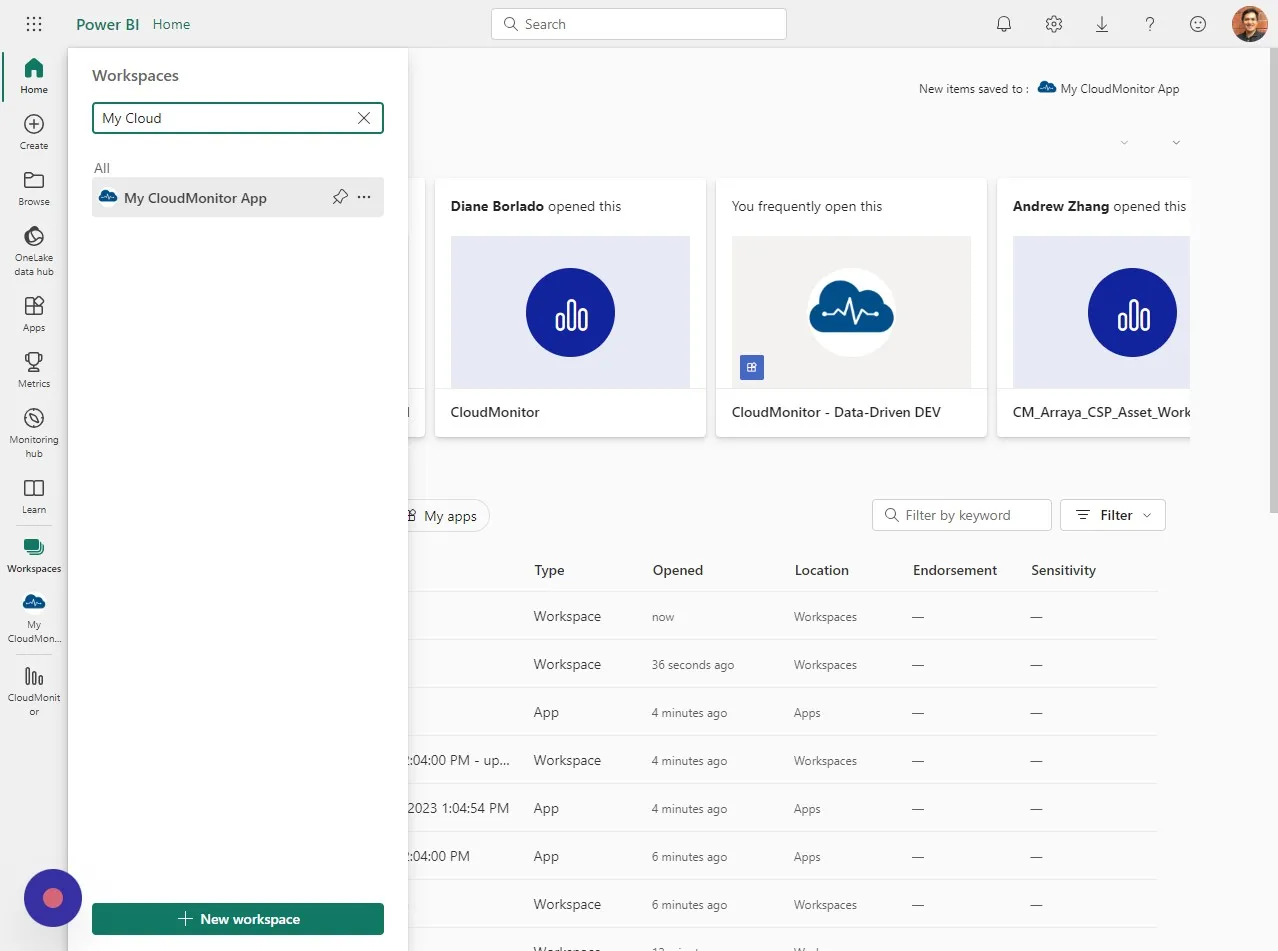Open OneLake data hub
This screenshot has width=1278, height=951.
click(x=34, y=251)
